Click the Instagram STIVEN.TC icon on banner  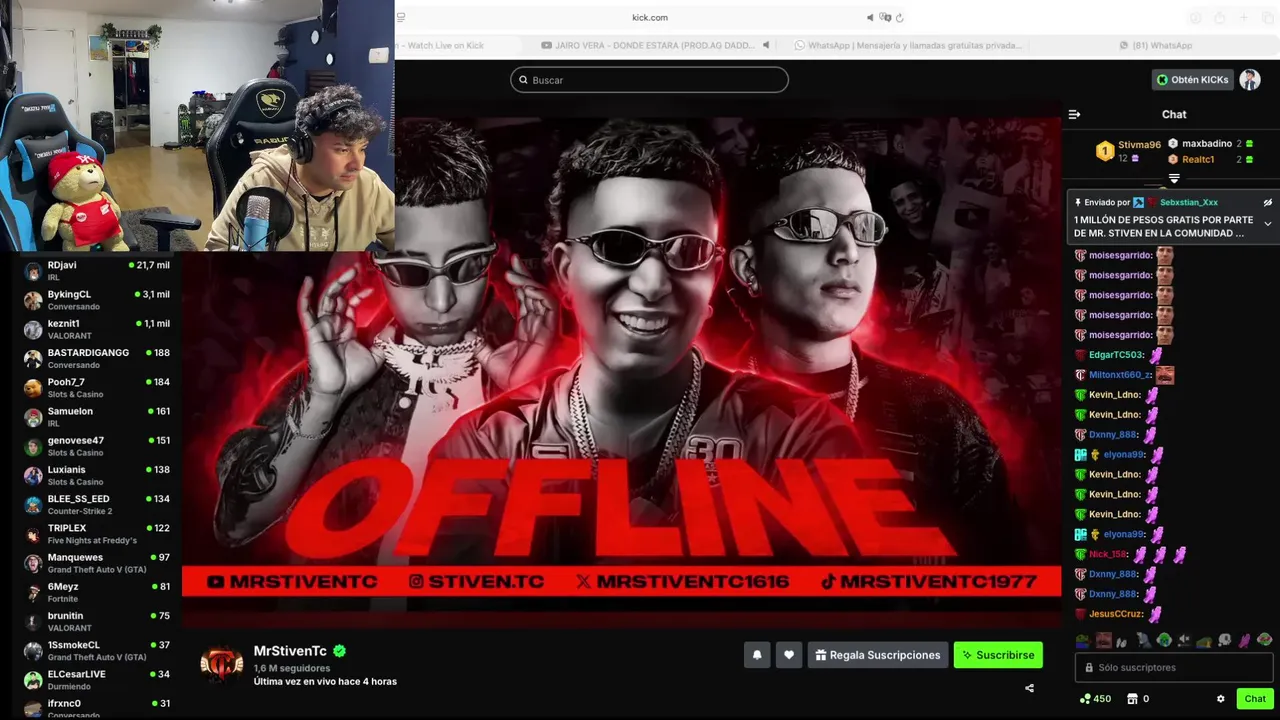coord(416,581)
